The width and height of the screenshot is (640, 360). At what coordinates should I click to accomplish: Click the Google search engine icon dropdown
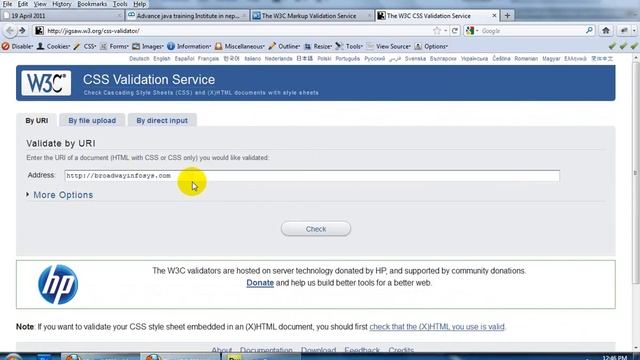click(472, 31)
